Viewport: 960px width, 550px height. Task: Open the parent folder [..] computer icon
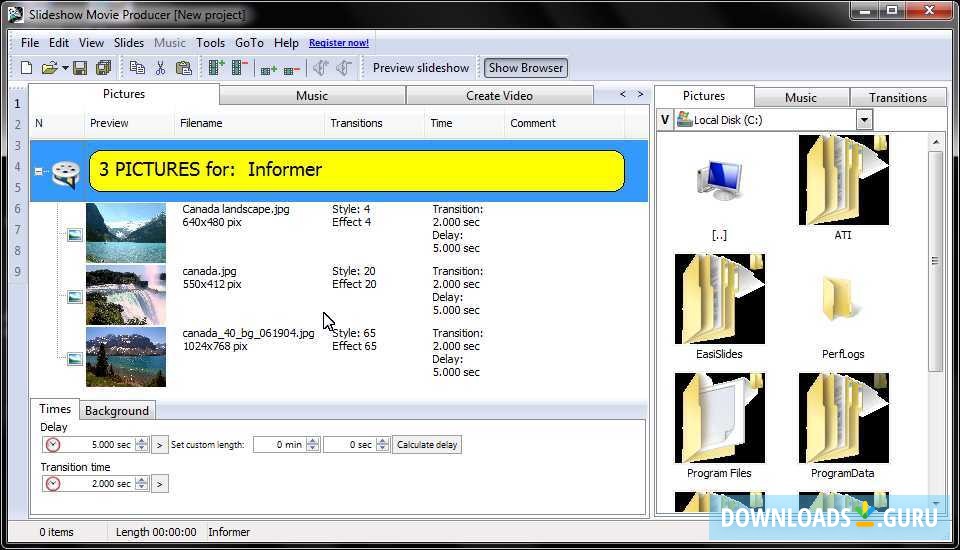tap(719, 180)
